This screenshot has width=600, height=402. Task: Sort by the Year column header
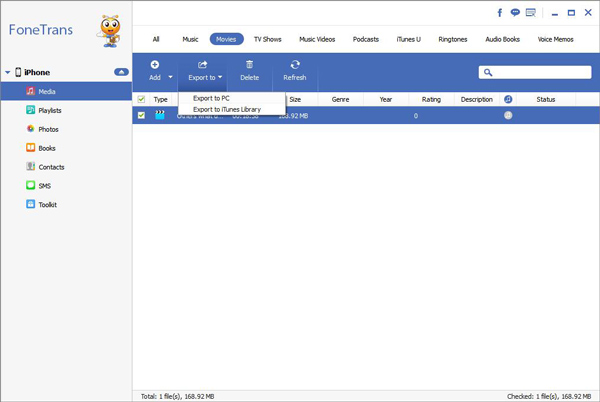pyautogui.click(x=386, y=99)
